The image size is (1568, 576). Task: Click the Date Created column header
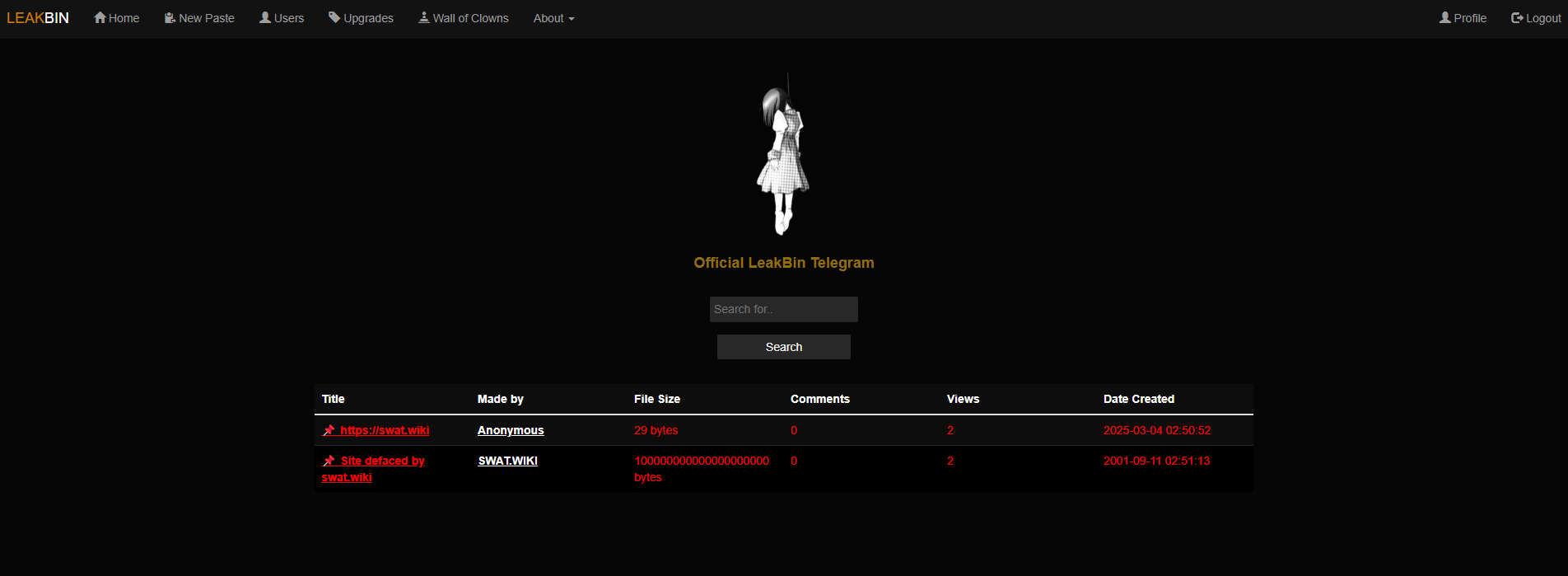point(1138,399)
